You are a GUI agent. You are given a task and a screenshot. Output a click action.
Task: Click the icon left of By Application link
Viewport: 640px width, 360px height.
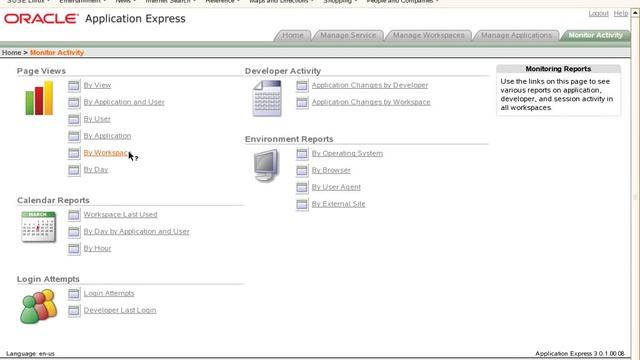74,136
